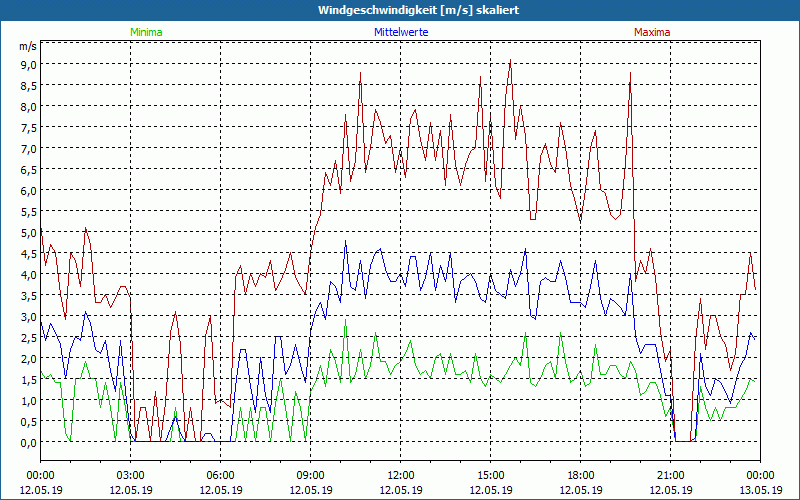The width and height of the screenshot is (800, 500).
Task: Click the 6,0 y-axis value
Action: pyautogui.click(x=29, y=190)
